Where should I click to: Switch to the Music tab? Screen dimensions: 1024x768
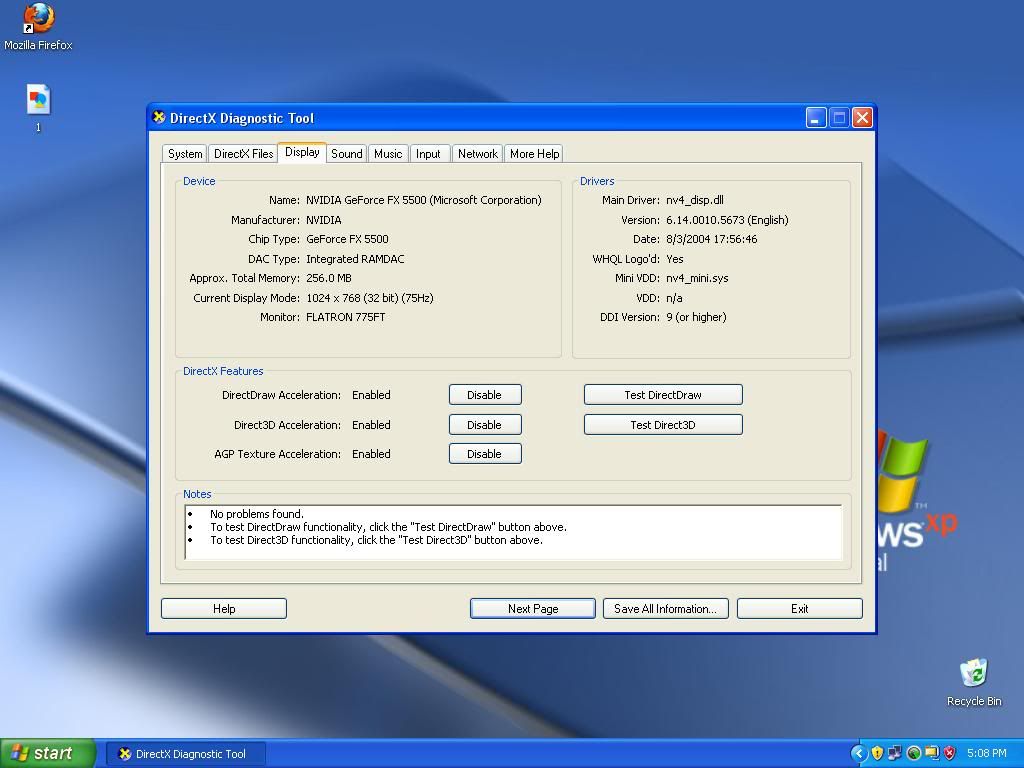388,153
